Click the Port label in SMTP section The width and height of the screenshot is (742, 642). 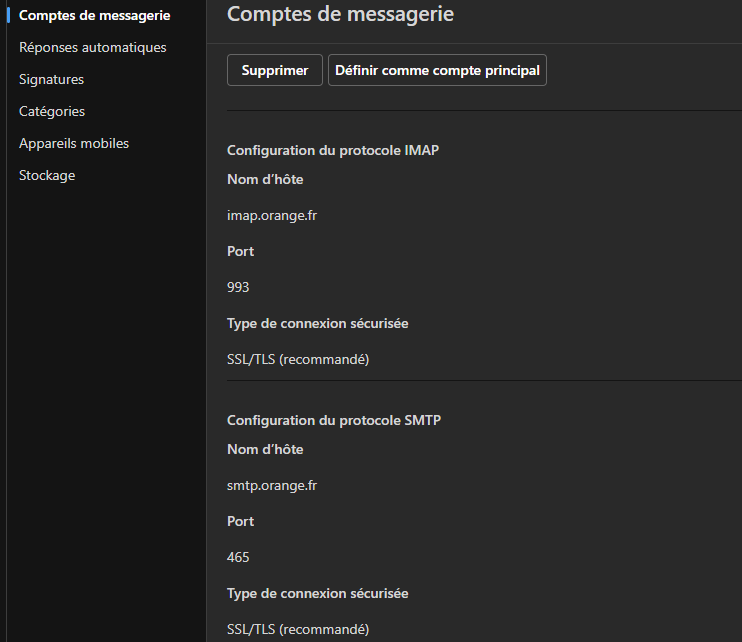240,521
